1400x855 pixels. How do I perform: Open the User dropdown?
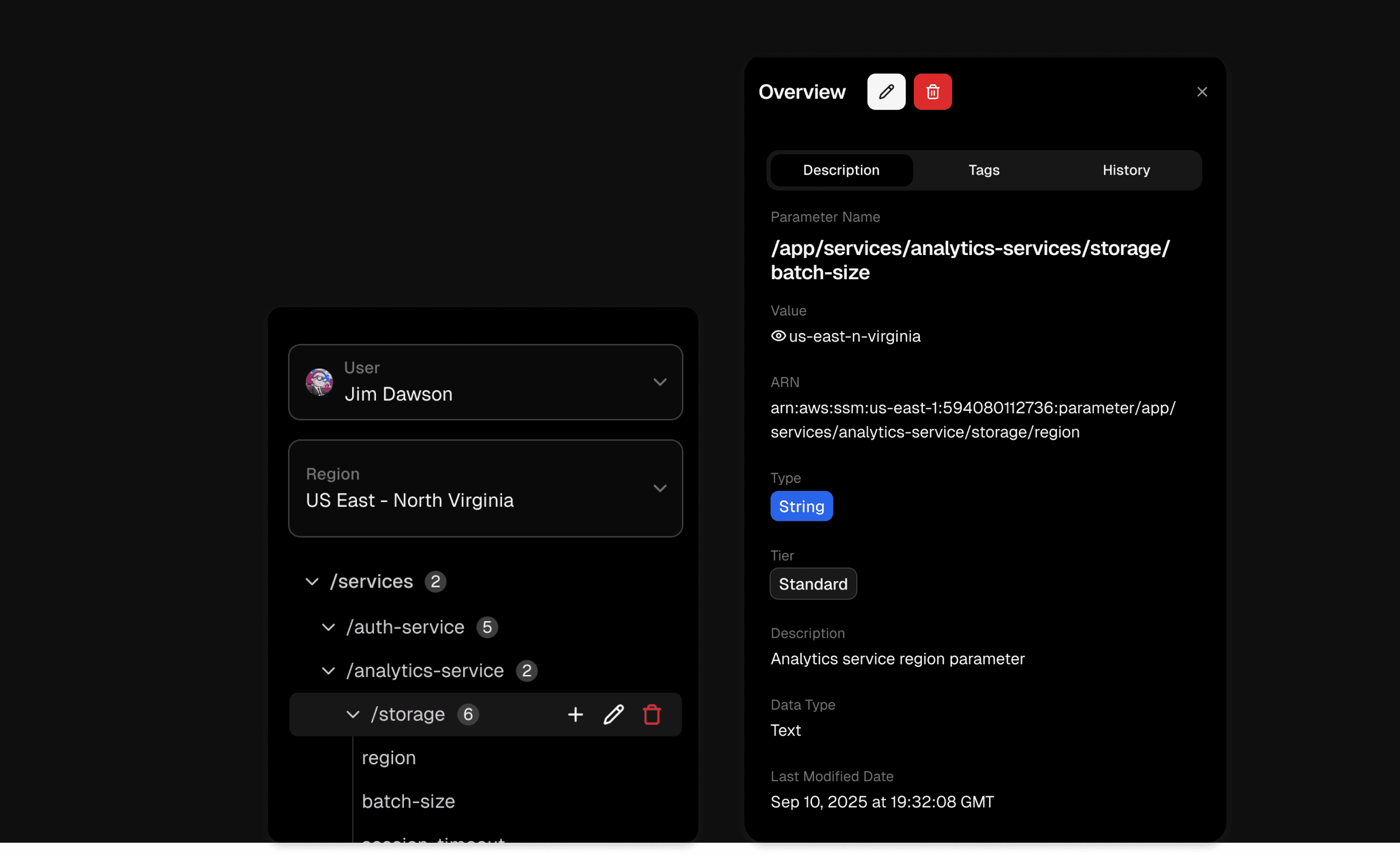pos(659,382)
